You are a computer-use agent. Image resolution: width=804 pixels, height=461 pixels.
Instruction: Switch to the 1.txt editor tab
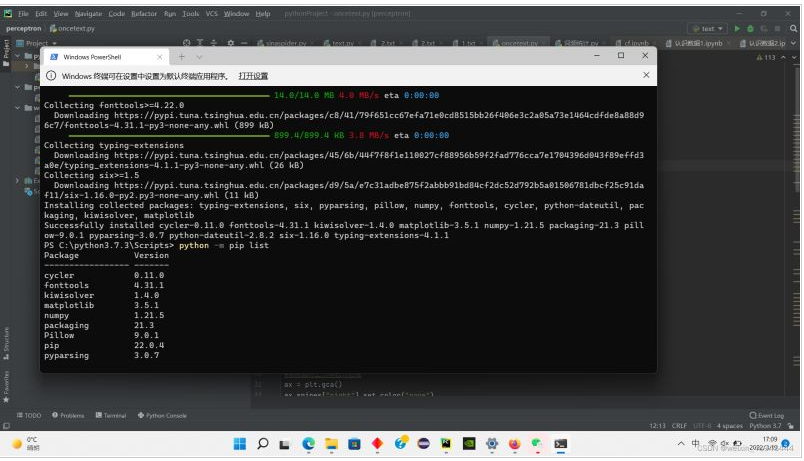(464, 43)
